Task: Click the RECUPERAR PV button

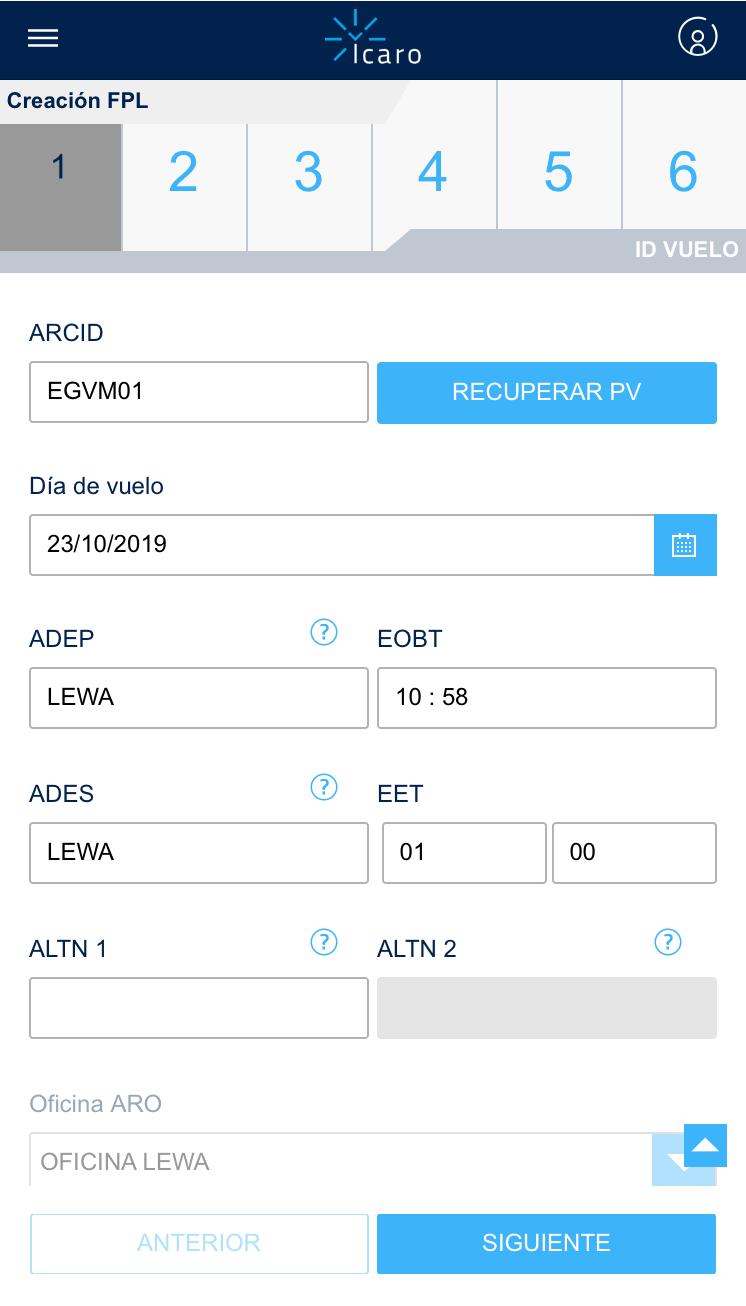Action: click(547, 392)
